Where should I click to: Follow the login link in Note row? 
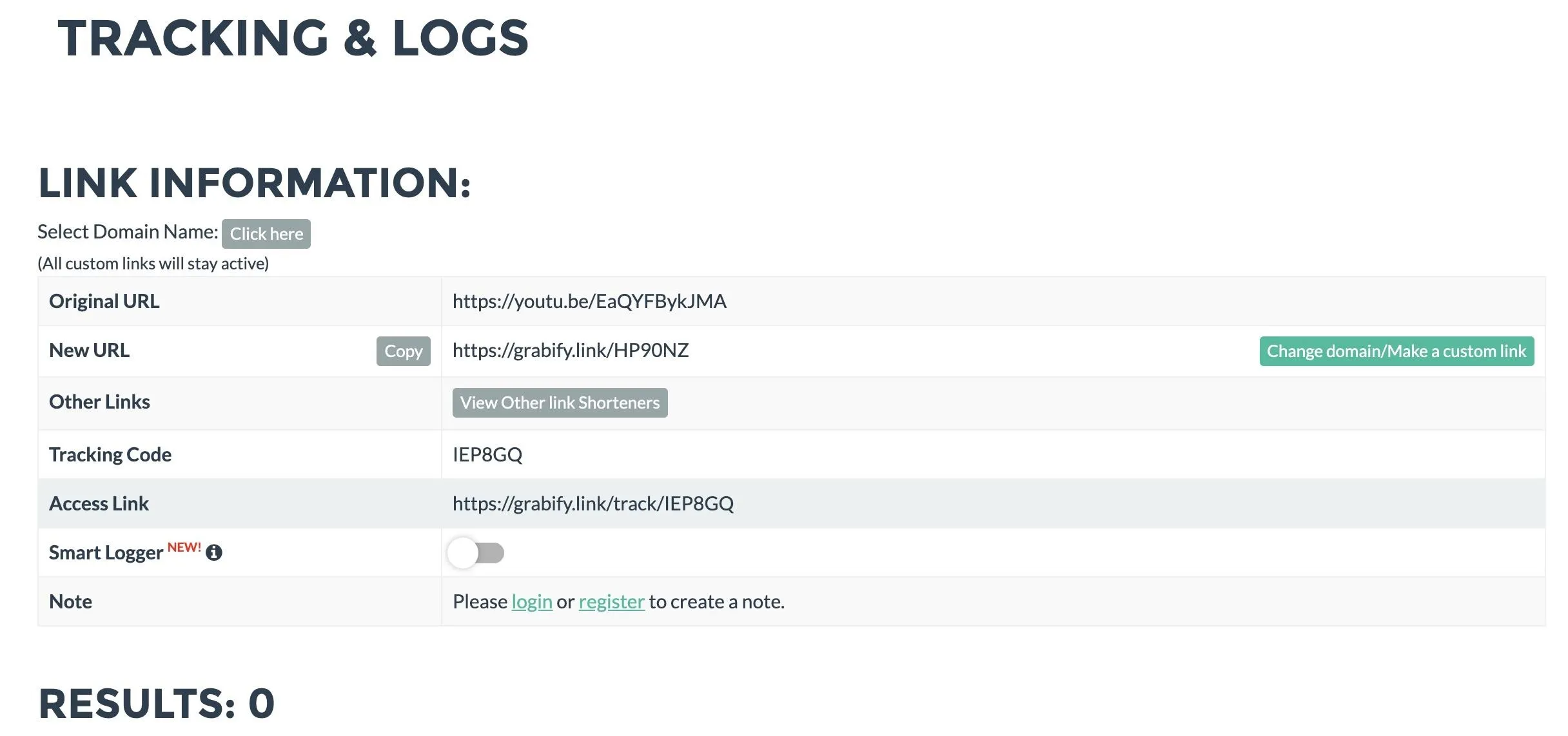pos(532,602)
